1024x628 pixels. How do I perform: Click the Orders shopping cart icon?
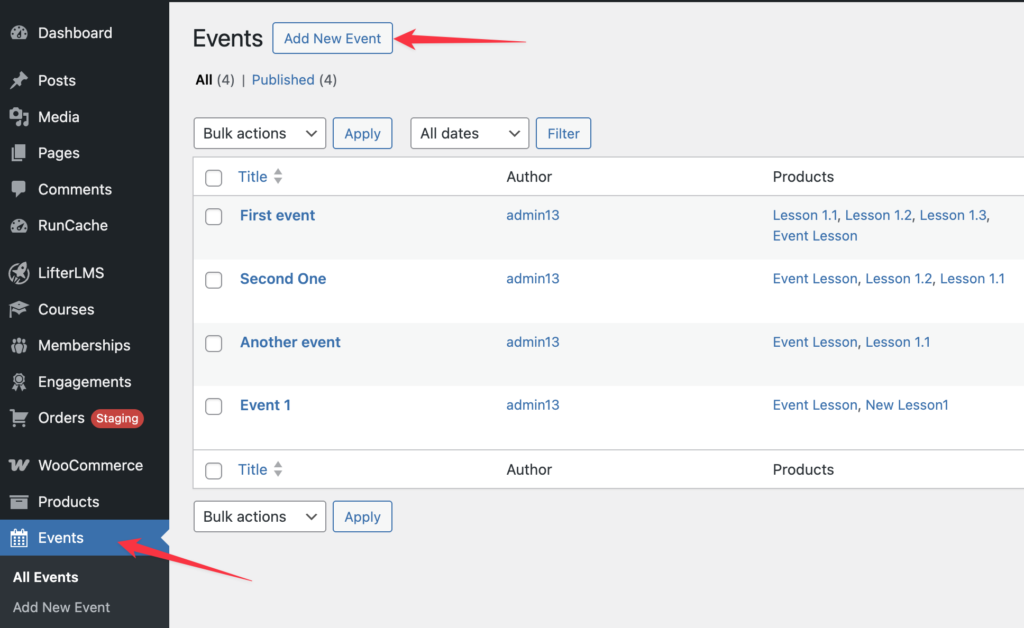click(x=19, y=418)
